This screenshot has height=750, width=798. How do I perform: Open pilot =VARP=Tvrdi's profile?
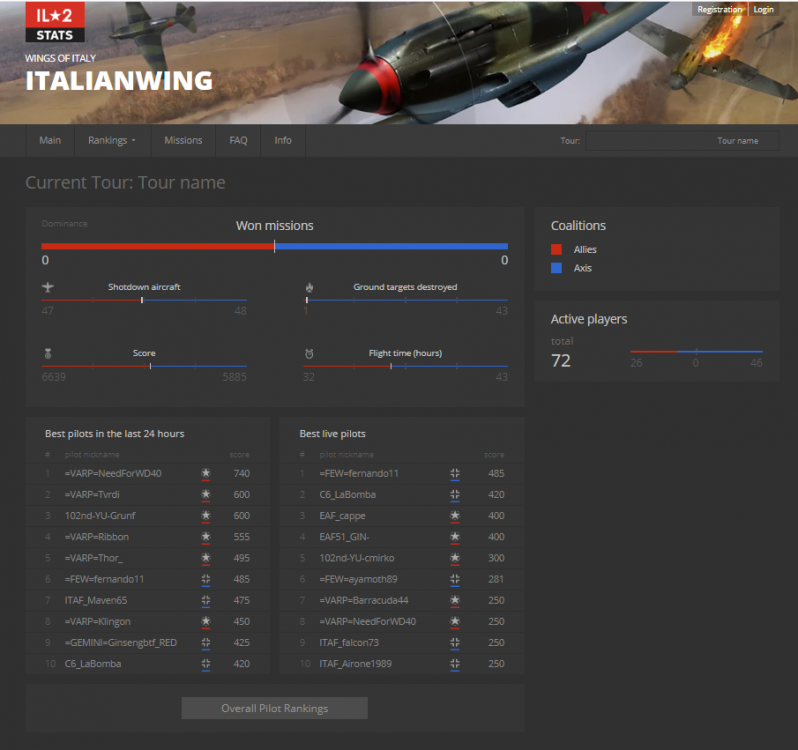tap(94, 494)
